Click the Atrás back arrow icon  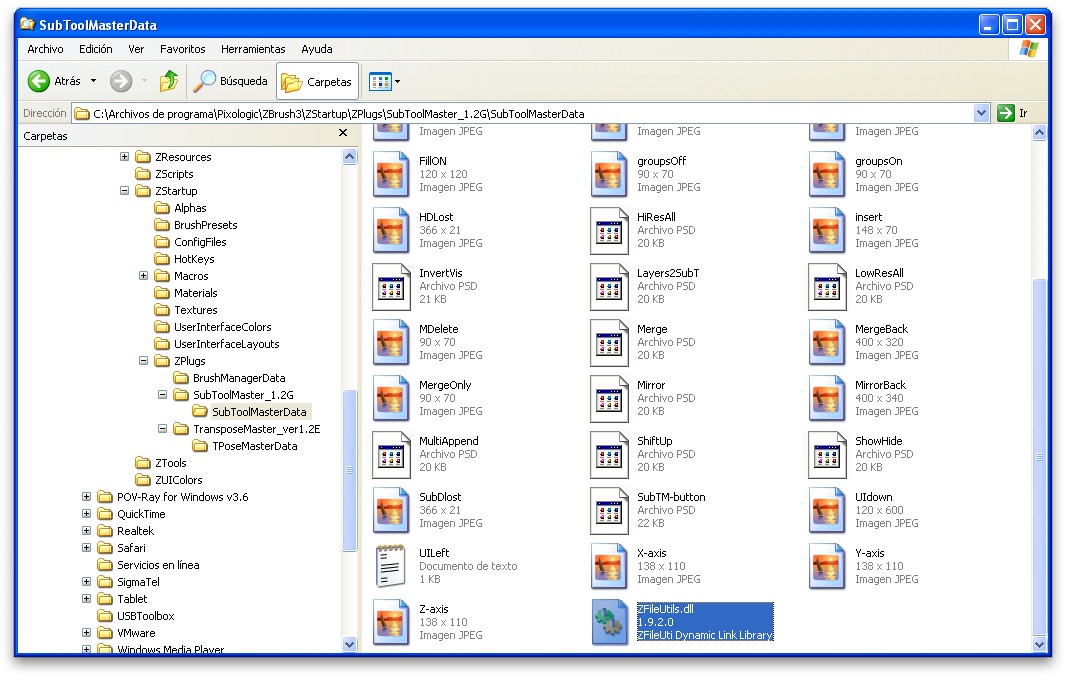point(39,81)
